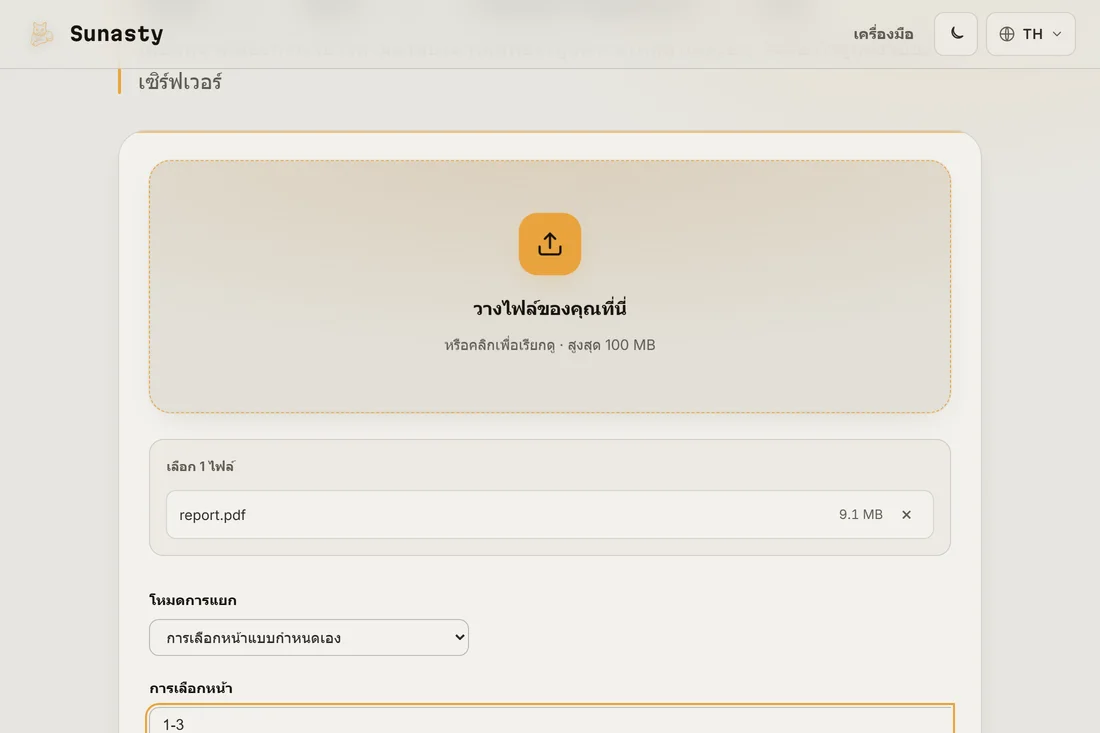This screenshot has width=1100, height=733.
Task: Click the Sunasty cat logo icon
Action: [41, 34]
